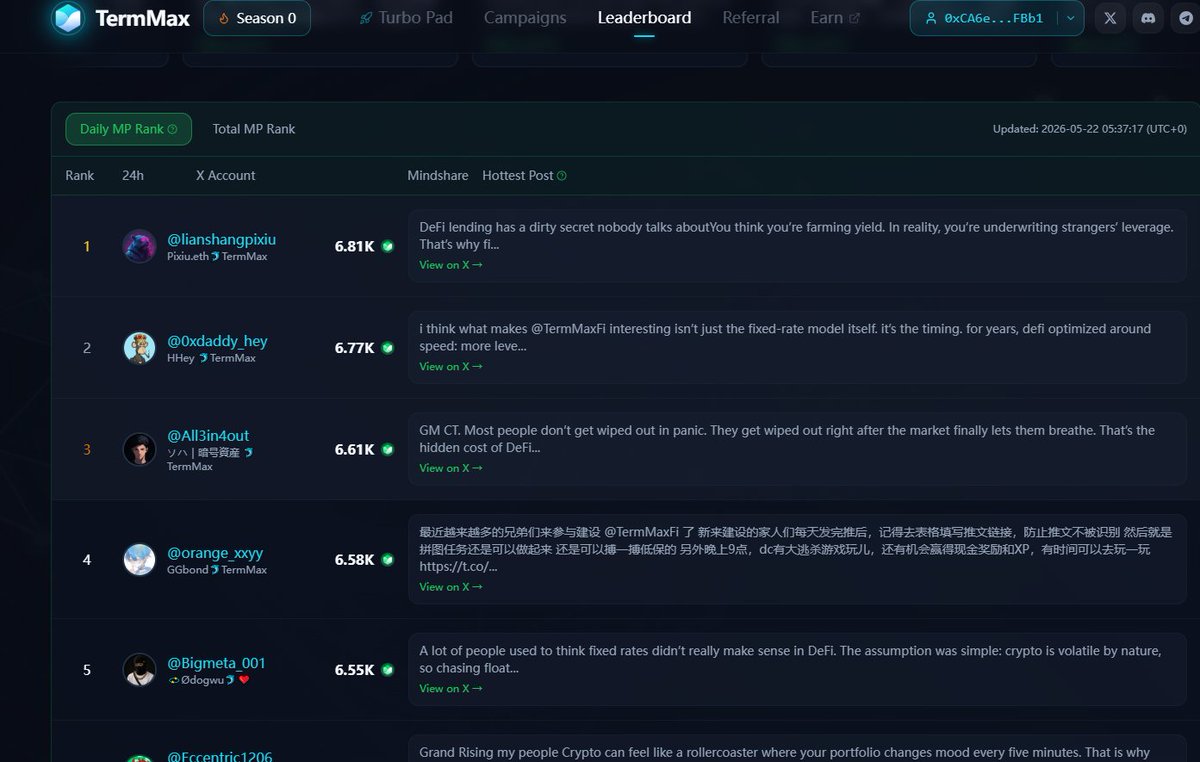Switch to Total MP Rank tab
This screenshot has width=1200, height=762.
pos(254,129)
